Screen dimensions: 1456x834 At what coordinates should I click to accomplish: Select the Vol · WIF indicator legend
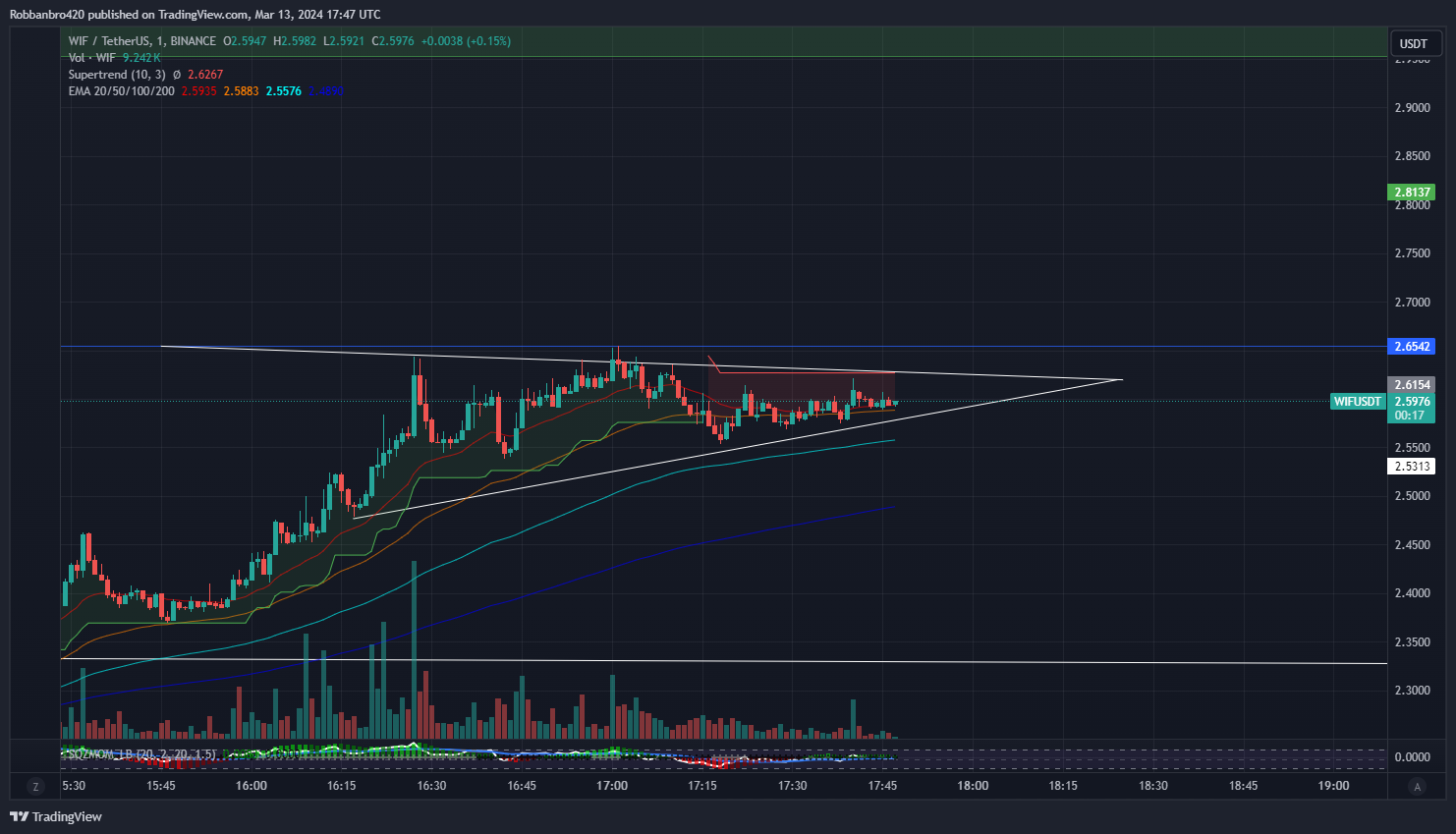[x=91, y=58]
